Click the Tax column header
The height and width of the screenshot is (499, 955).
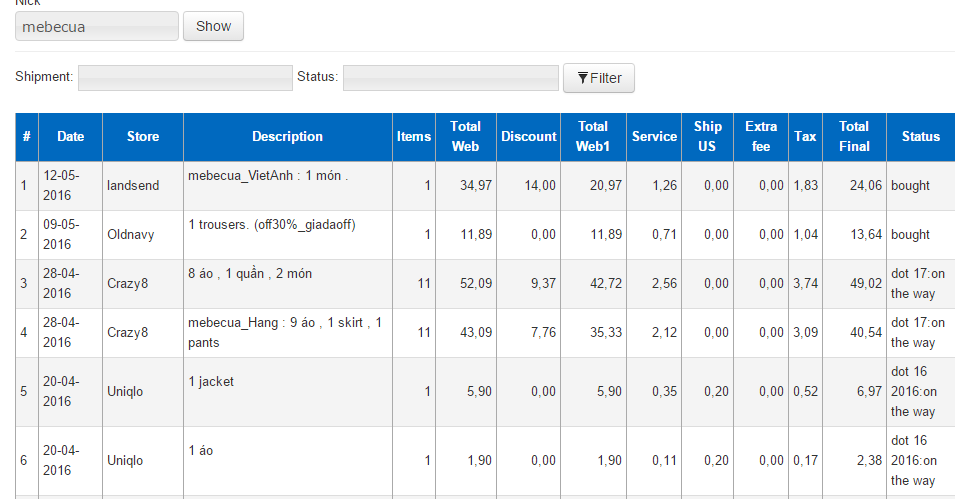coord(805,137)
